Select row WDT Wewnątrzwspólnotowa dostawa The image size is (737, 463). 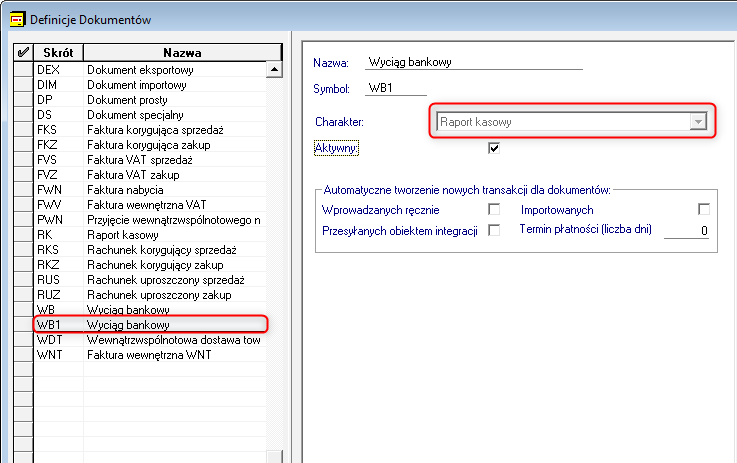(150, 340)
